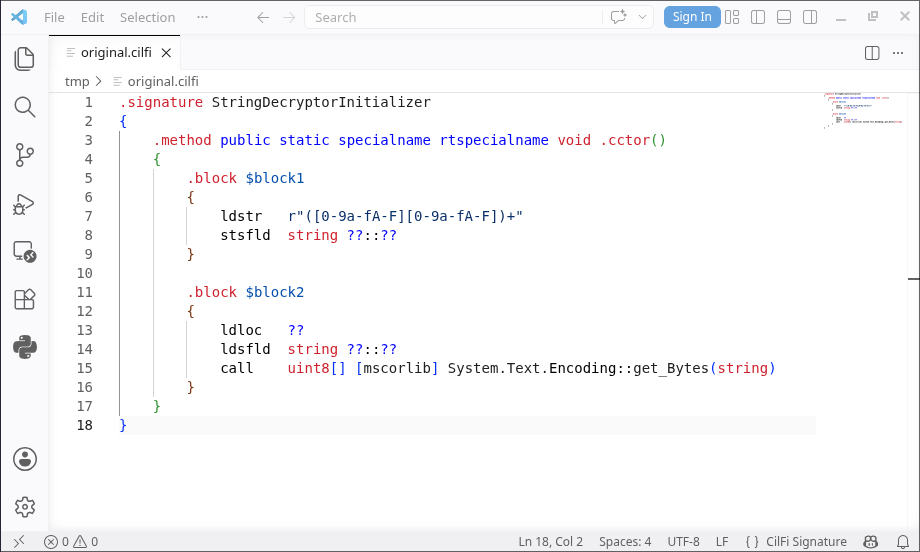Click $block1 label
This screenshot has width=920, height=552.
(x=275, y=178)
